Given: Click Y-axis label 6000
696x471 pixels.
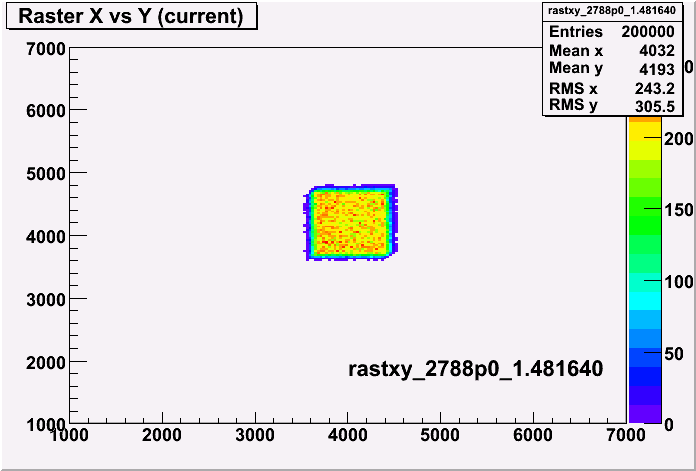Looking at the screenshot, I should click(46, 111).
